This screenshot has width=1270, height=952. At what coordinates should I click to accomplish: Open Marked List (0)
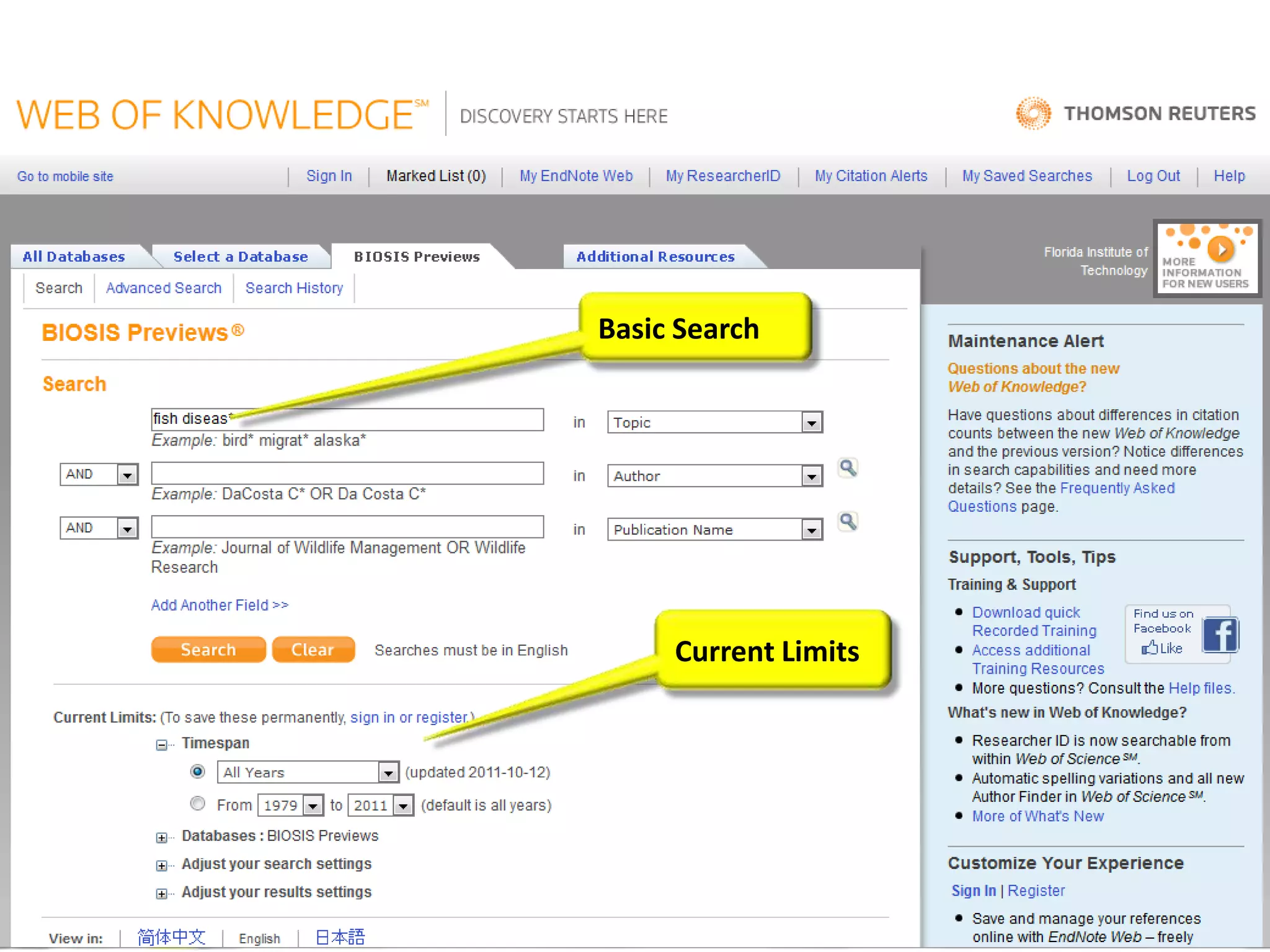coord(436,176)
